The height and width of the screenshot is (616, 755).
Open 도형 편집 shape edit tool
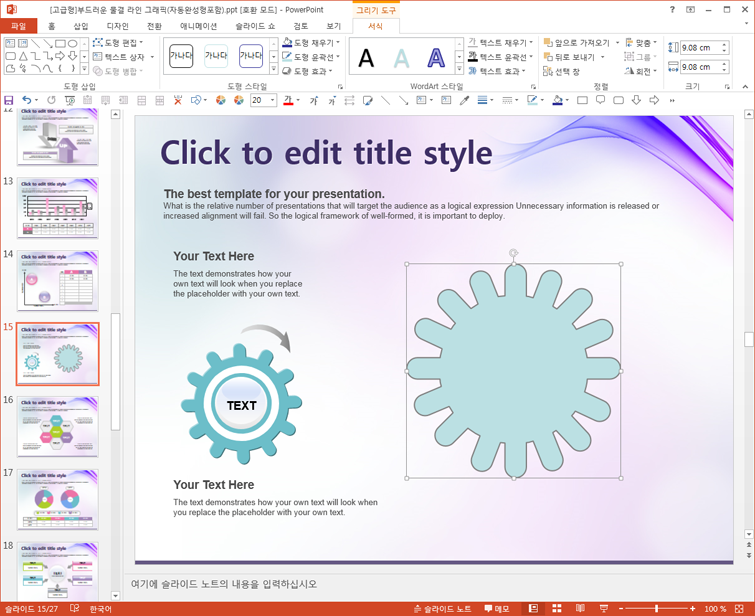coord(118,43)
